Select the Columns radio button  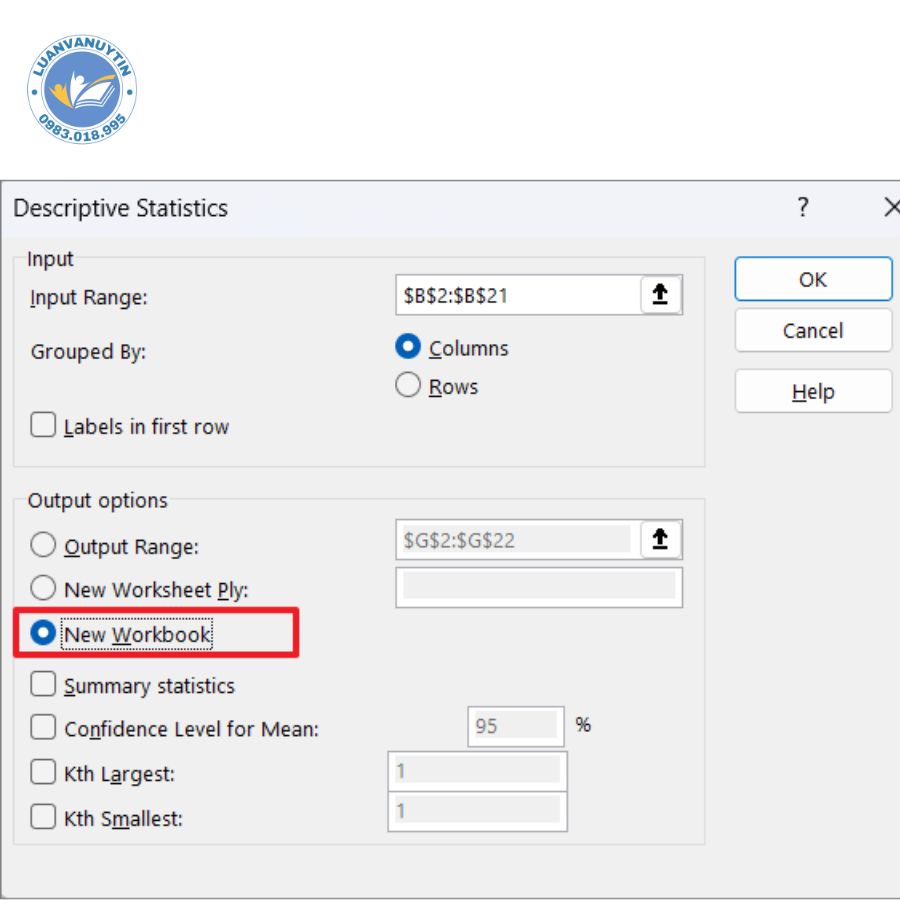(x=408, y=347)
